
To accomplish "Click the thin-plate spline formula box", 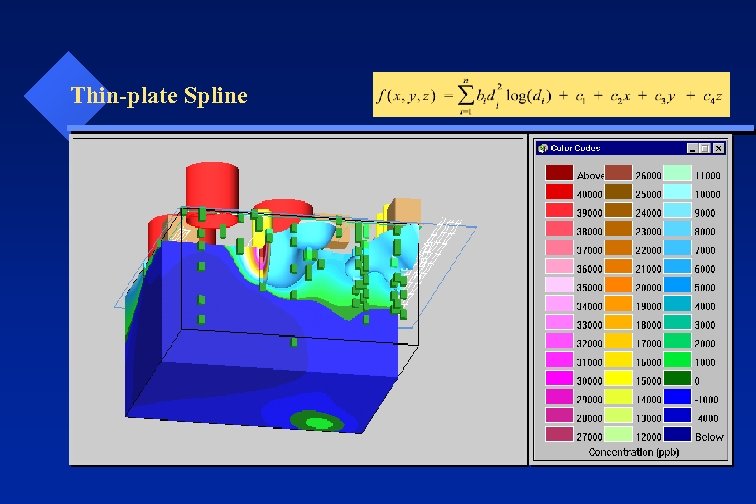I will [551, 95].
